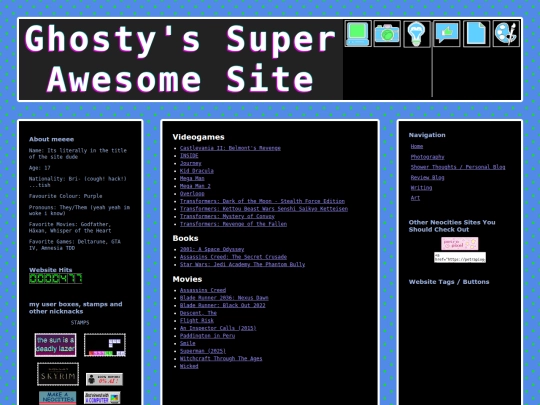Open the Kid Dracula link

pos(197,171)
